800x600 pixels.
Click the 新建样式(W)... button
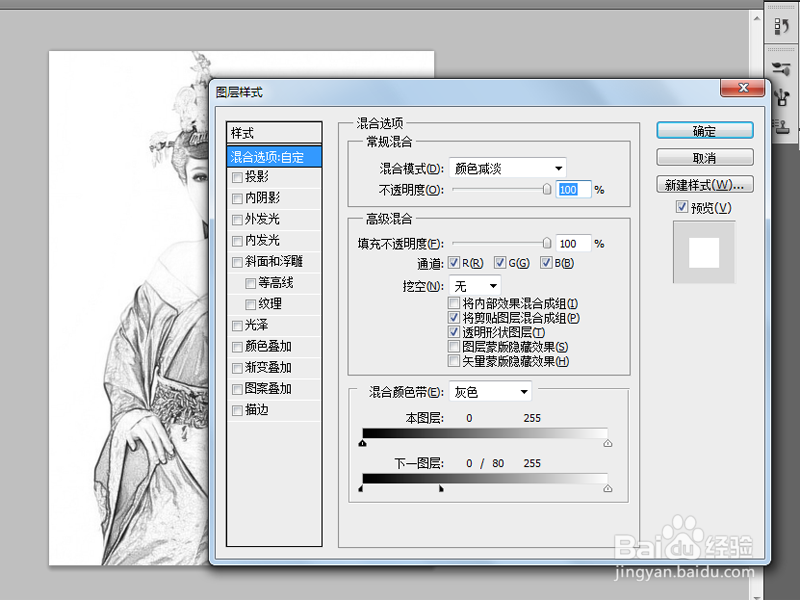(705, 185)
